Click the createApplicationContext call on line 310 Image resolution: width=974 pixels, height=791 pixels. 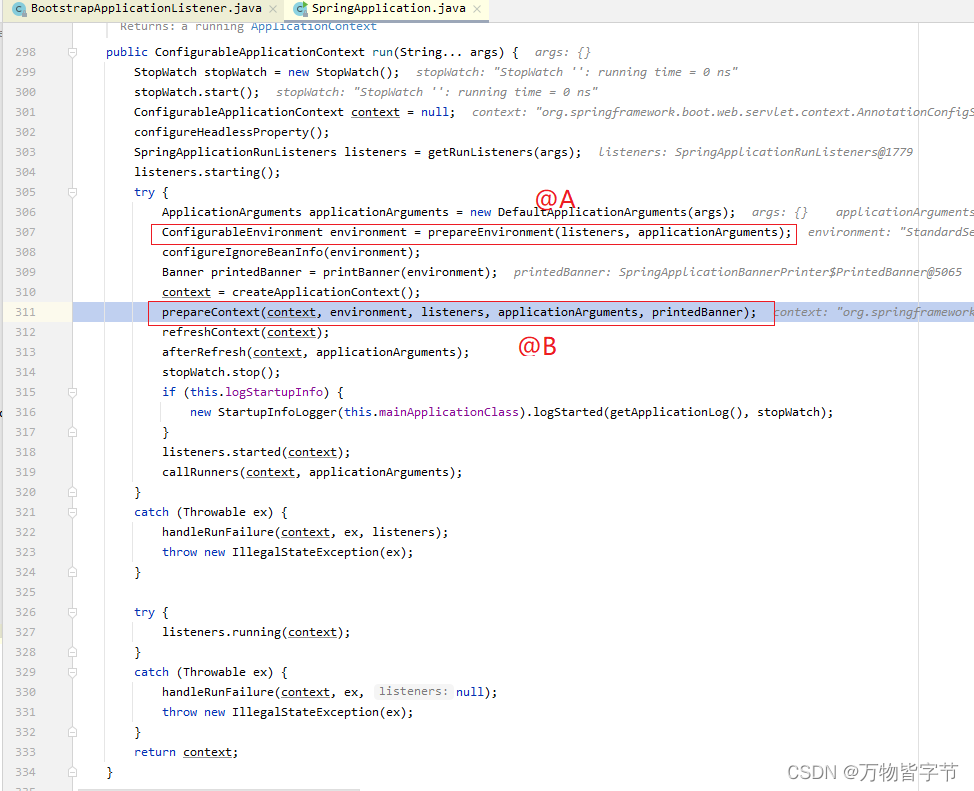(316, 292)
